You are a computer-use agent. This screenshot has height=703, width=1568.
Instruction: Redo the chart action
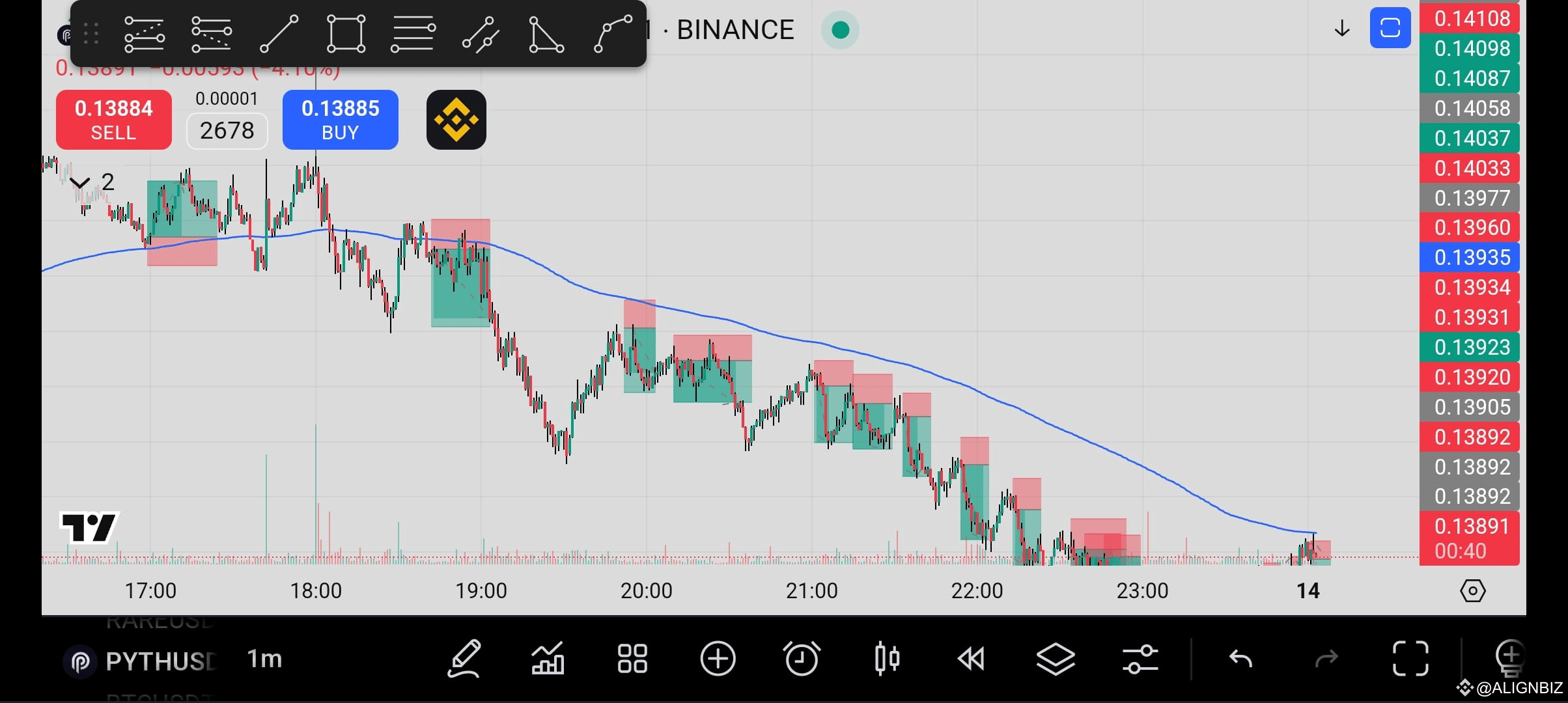click(1326, 659)
